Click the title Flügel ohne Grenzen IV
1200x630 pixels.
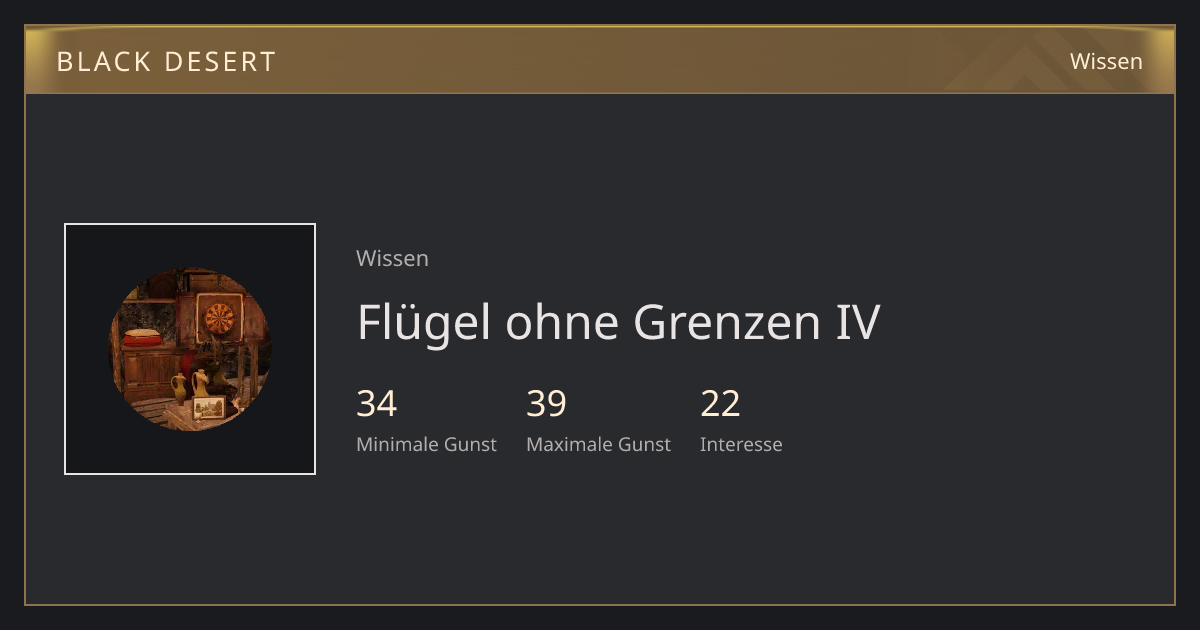tap(618, 322)
